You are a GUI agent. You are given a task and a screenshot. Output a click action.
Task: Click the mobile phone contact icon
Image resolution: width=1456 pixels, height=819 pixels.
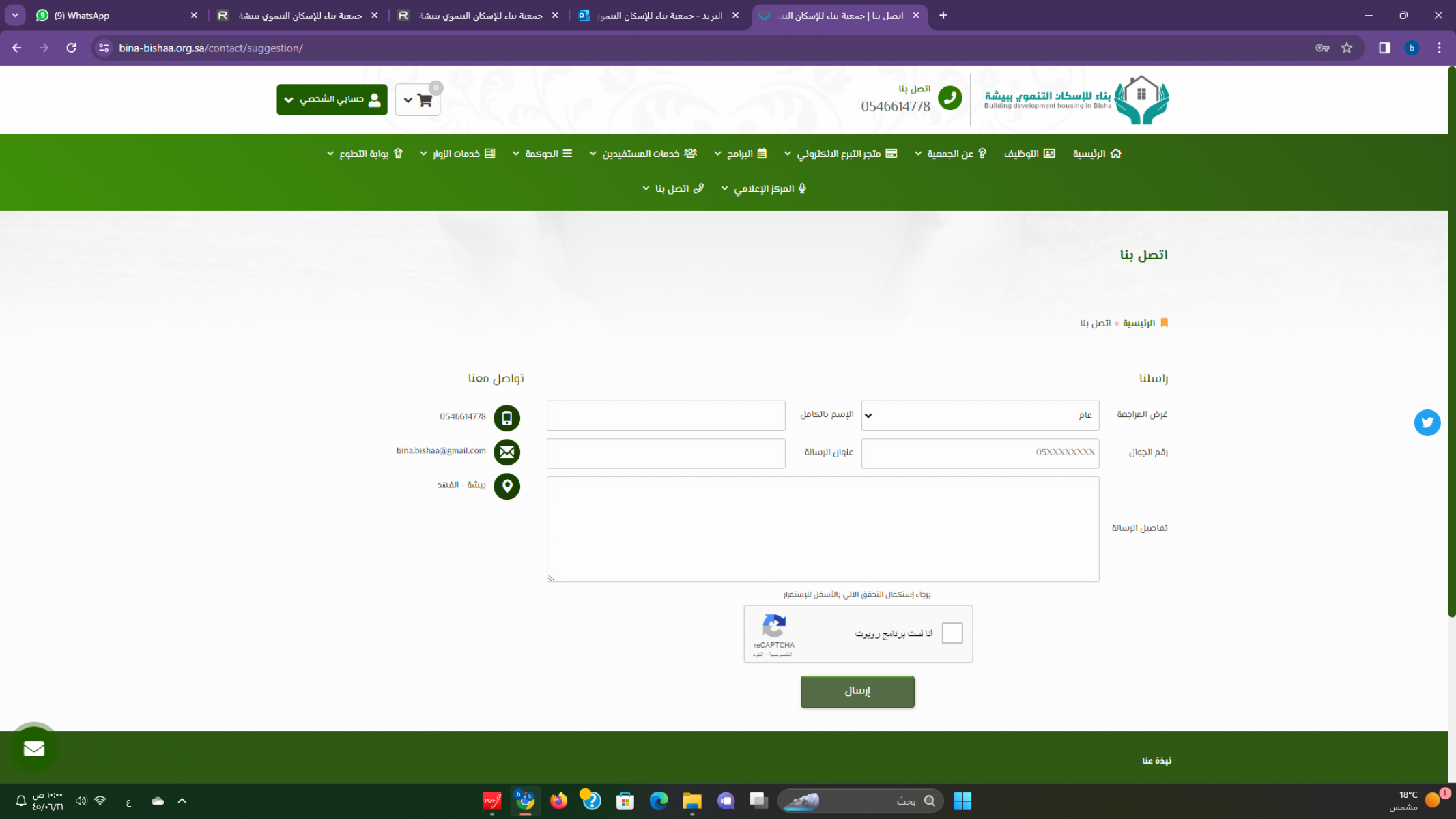(506, 418)
